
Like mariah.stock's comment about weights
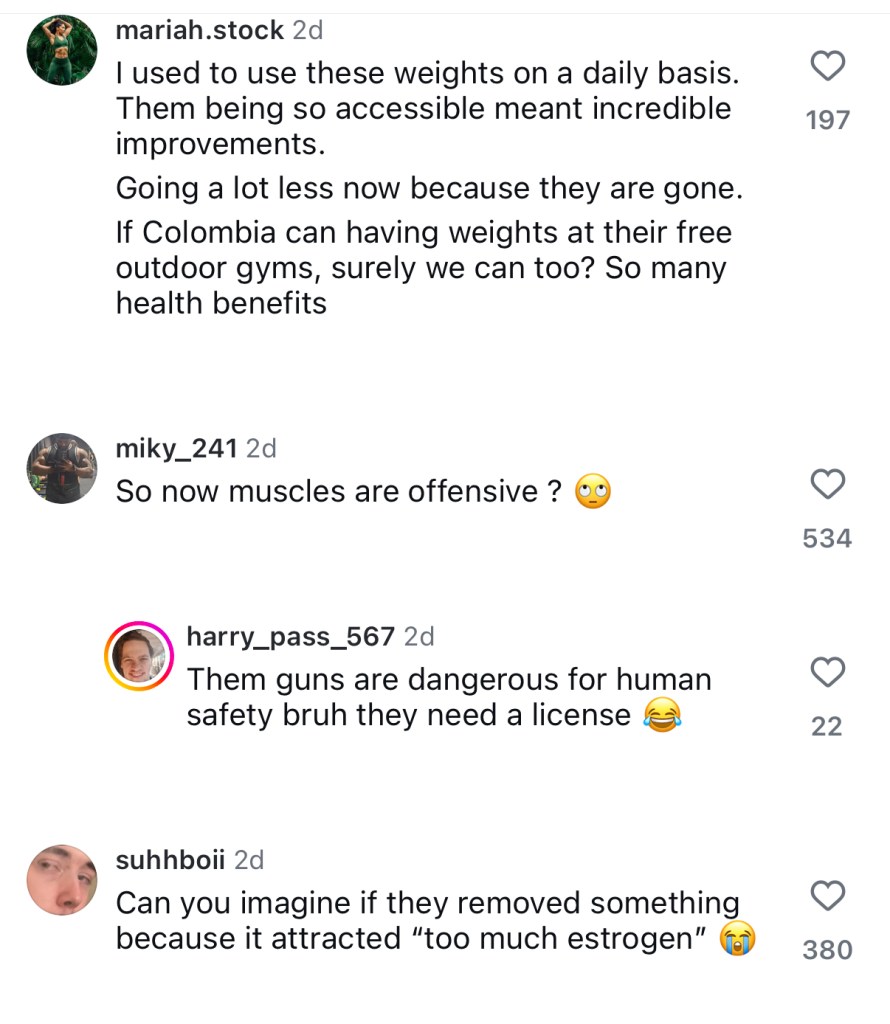pyautogui.click(x=827, y=68)
